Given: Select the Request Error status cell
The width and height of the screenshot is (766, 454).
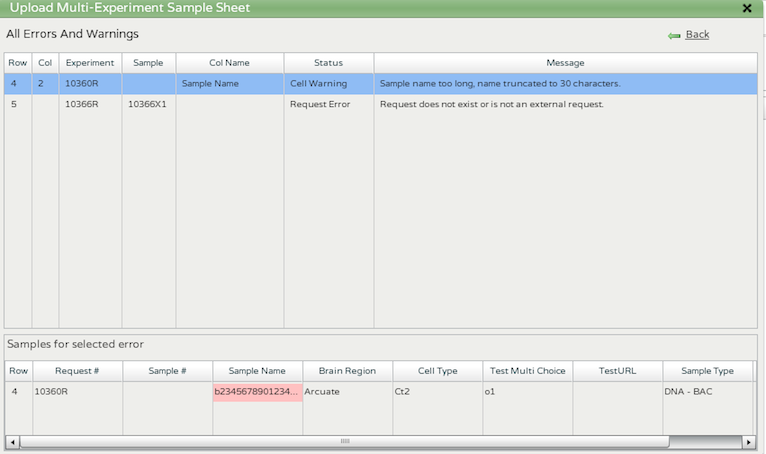Looking at the screenshot, I should 328,104.
